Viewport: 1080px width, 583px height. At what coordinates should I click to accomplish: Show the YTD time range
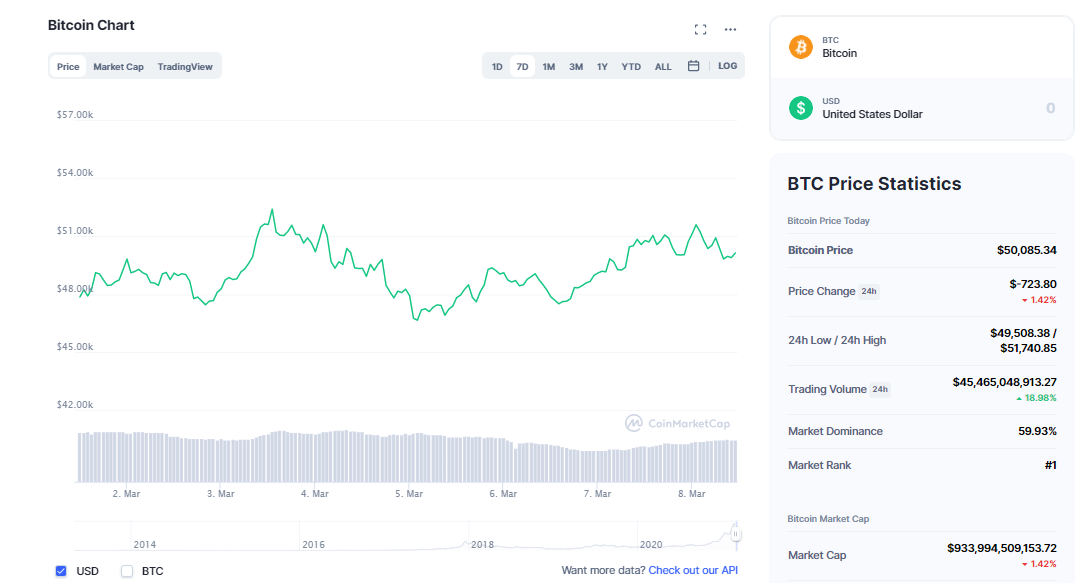(631, 67)
